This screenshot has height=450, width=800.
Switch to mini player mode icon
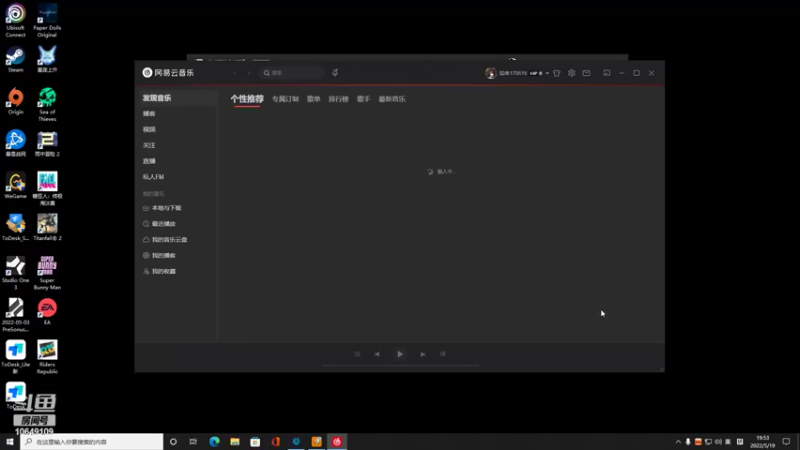607,73
